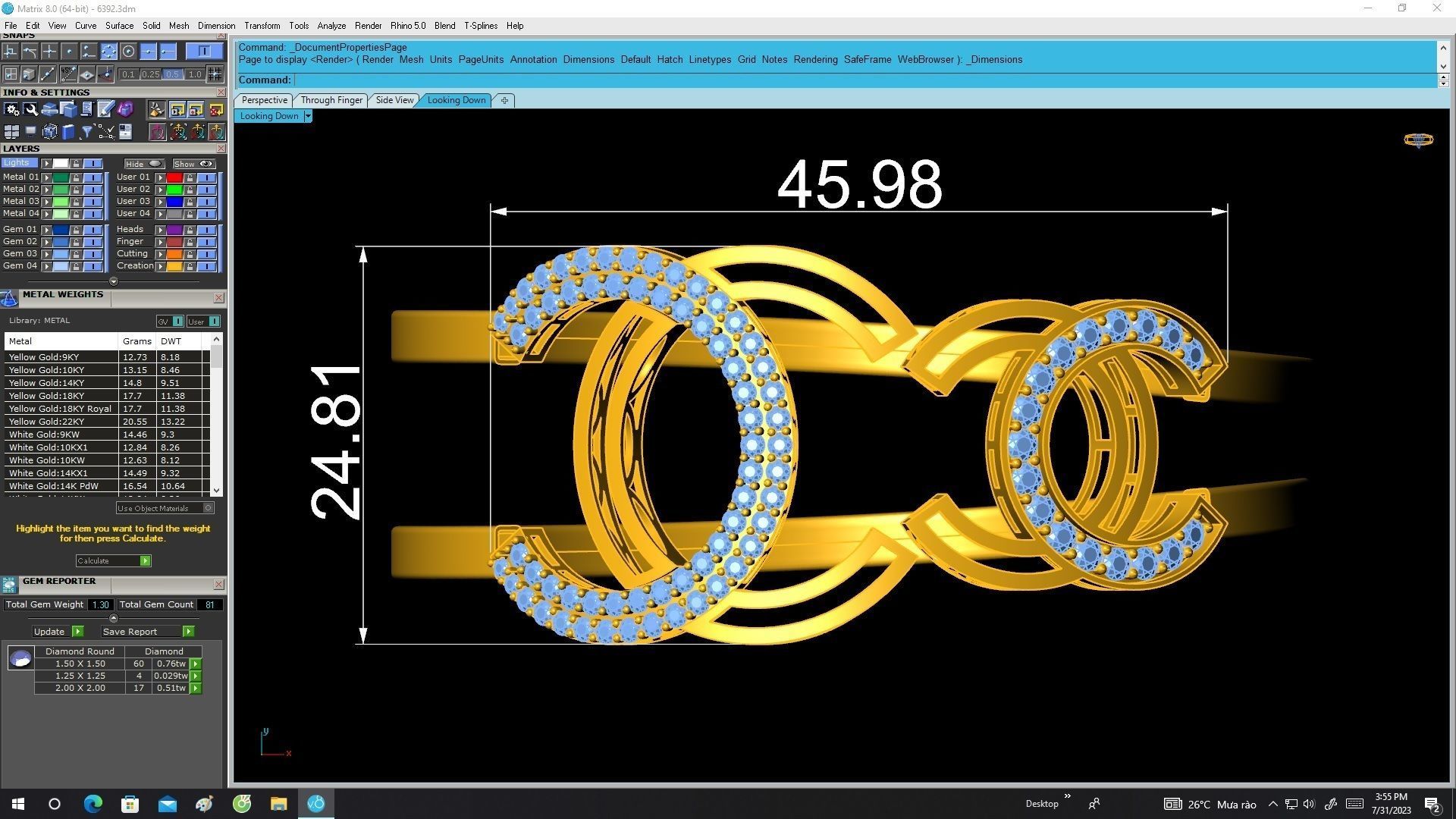The image size is (1456, 819).
Task: Open Microsoft Edge from taskbar
Action: click(93, 803)
